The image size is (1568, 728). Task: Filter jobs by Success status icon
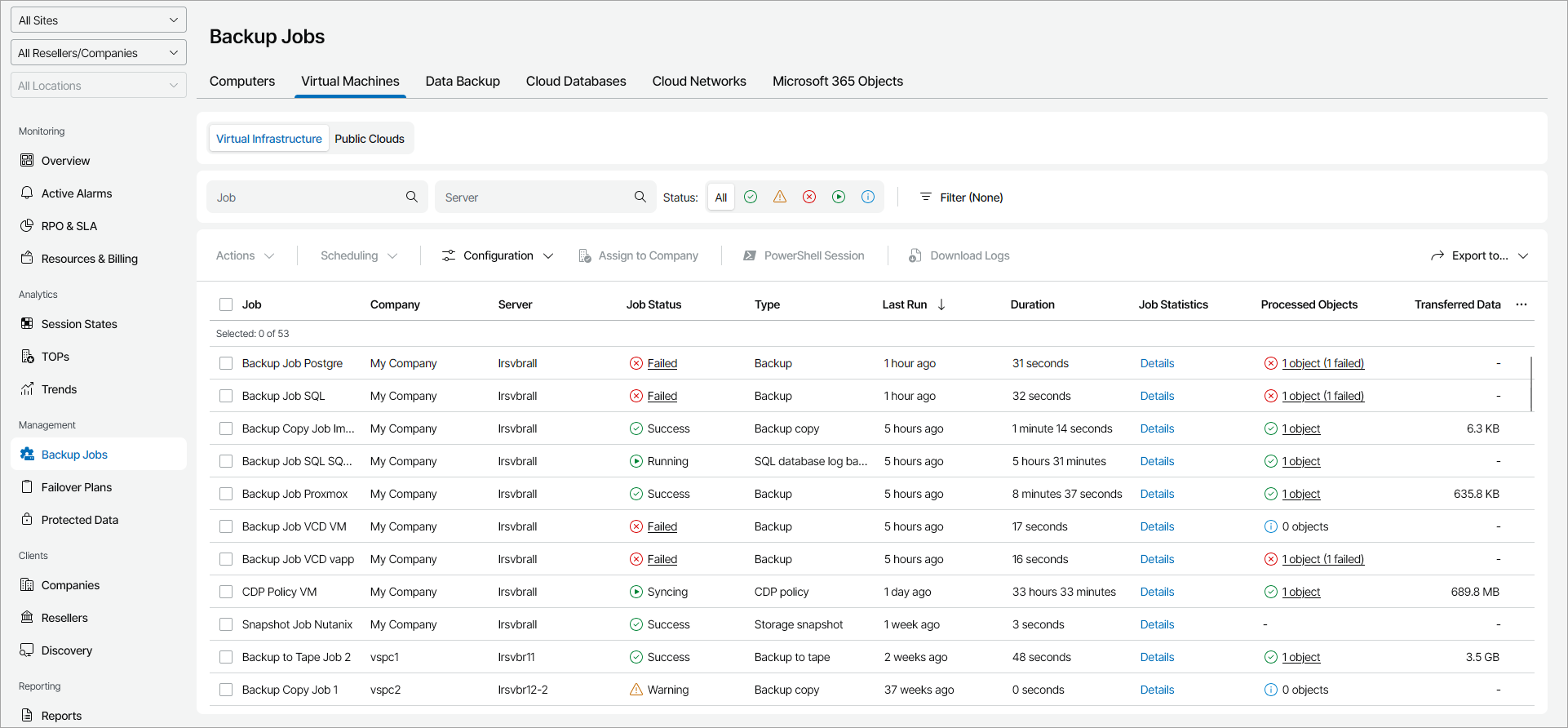751,197
